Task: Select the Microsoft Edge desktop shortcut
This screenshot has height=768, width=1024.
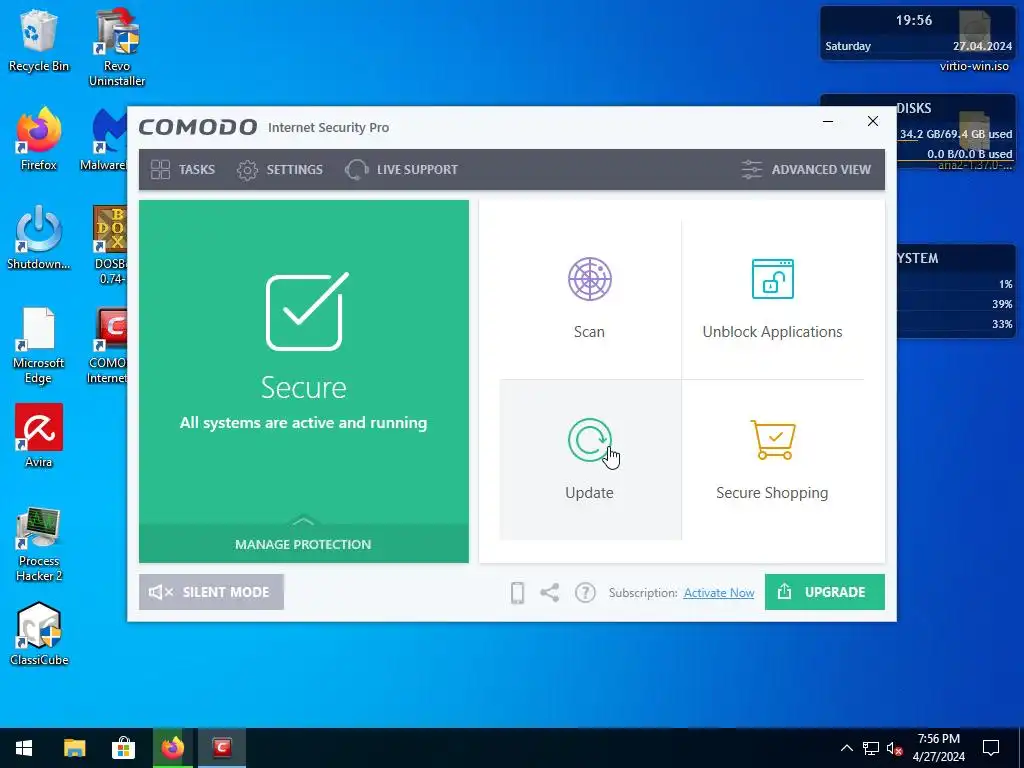Action: (x=39, y=345)
